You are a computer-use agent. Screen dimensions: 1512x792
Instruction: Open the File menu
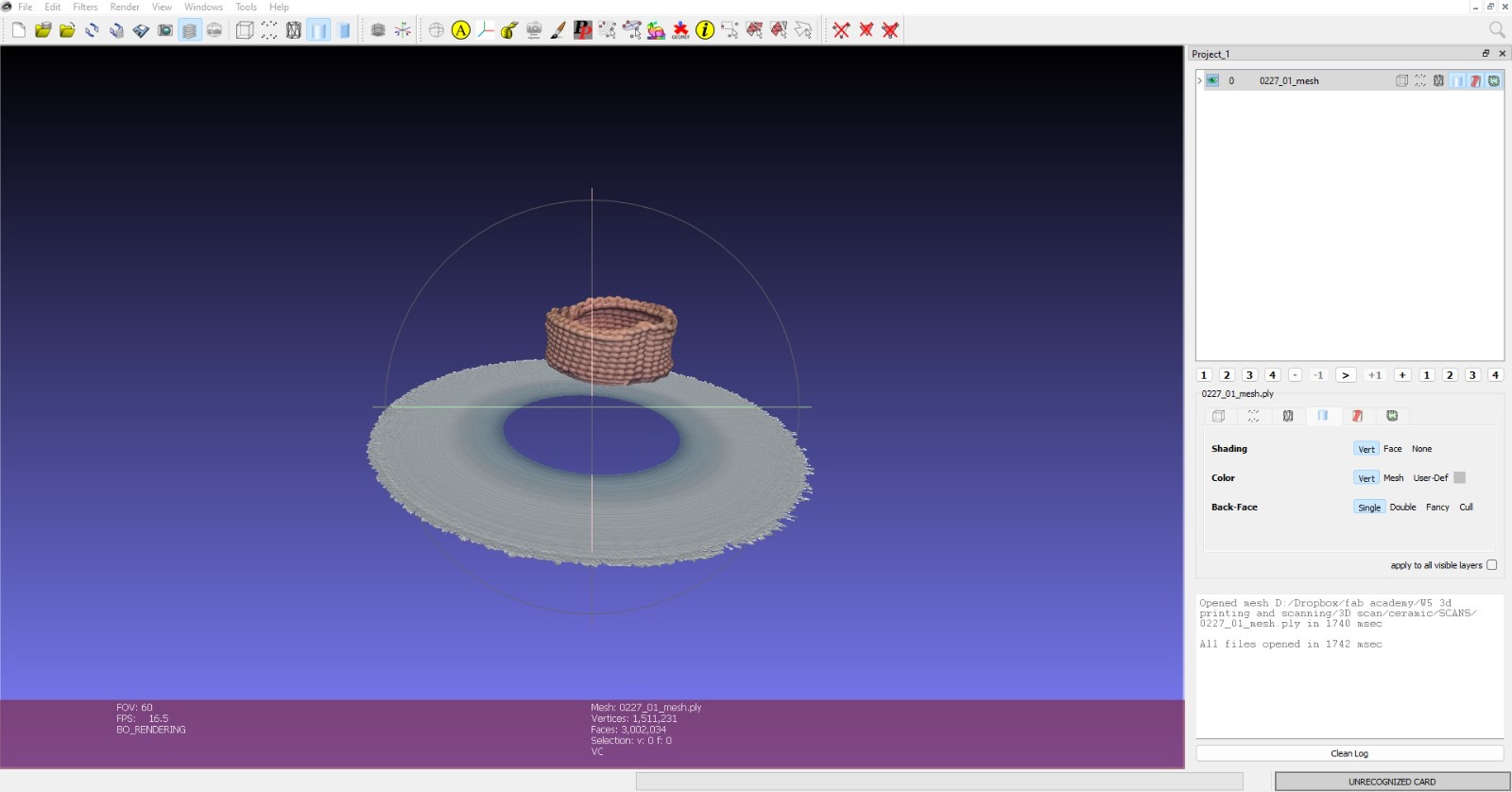coord(26,7)
